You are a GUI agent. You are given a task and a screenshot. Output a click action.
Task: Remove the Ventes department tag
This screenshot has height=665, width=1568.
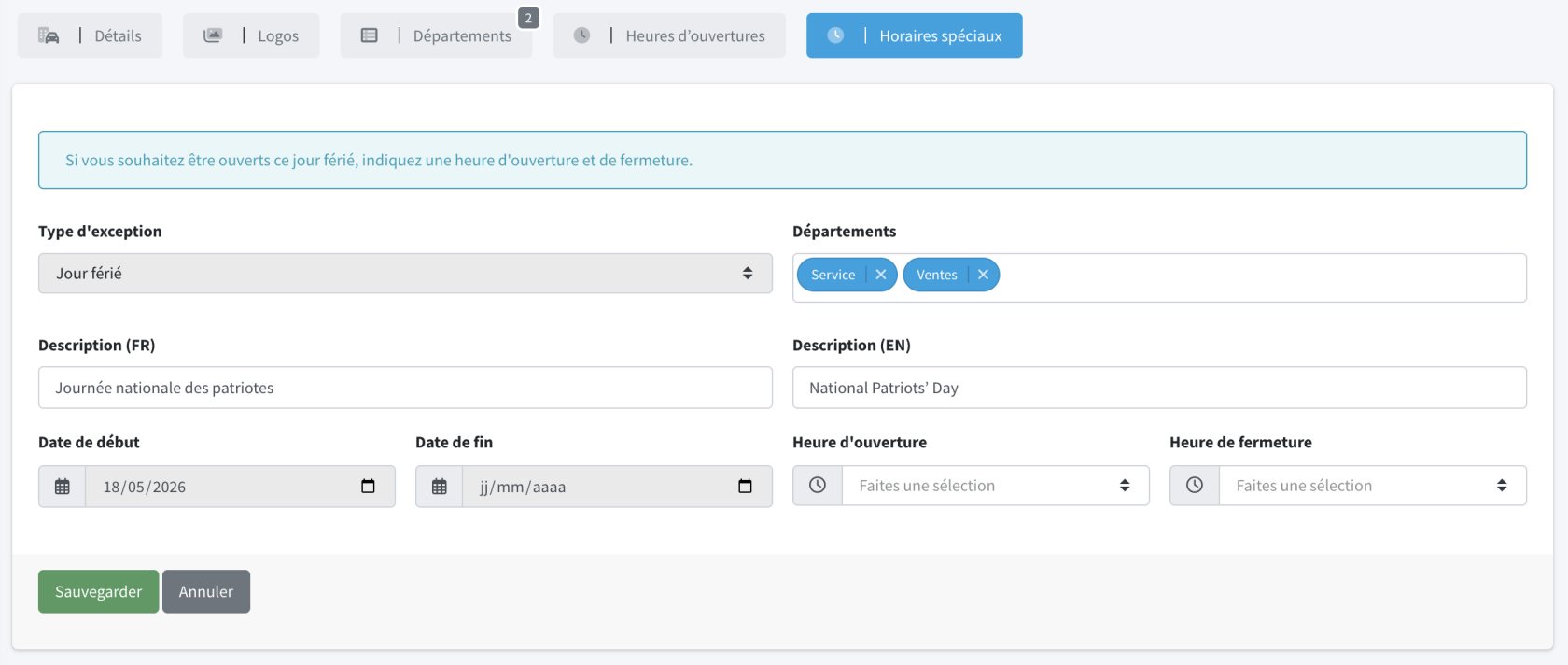pyautogui.click(x=983, y=275)
